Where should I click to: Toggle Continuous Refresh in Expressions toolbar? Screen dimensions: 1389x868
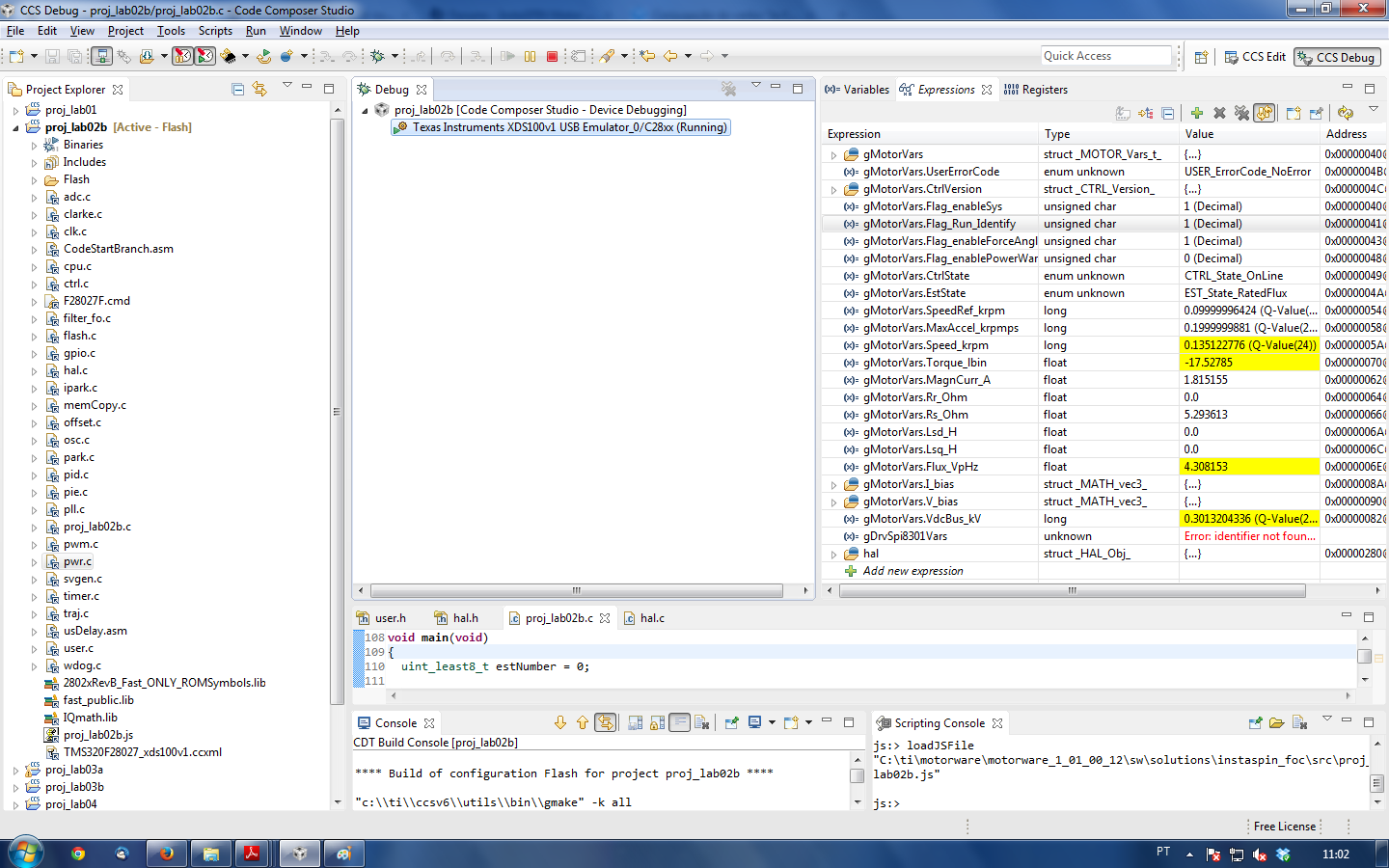[x=1264, y=113]
